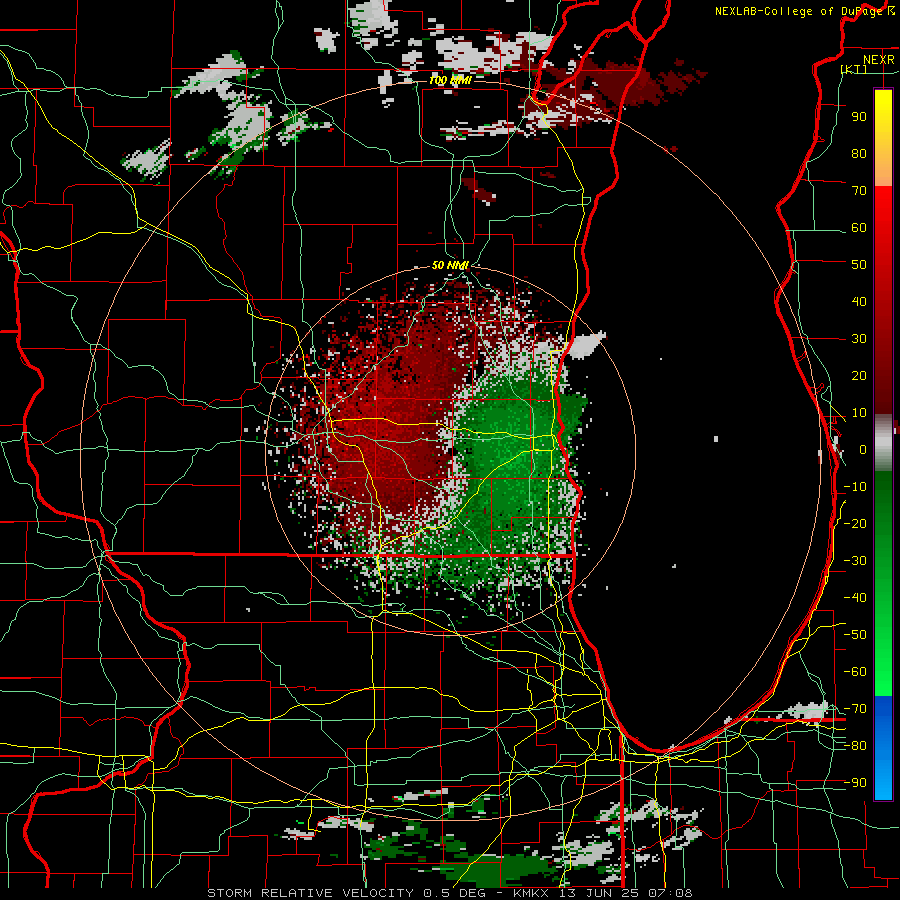The height and width of the screenshot is (900, 900).
Task: Click the -80 scale label
Action: click(x=855, y=746)
